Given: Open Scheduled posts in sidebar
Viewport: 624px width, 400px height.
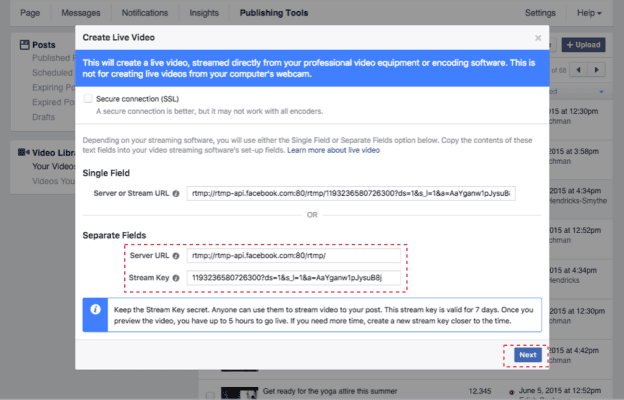Looking at the screenshot, I should 52,73.
